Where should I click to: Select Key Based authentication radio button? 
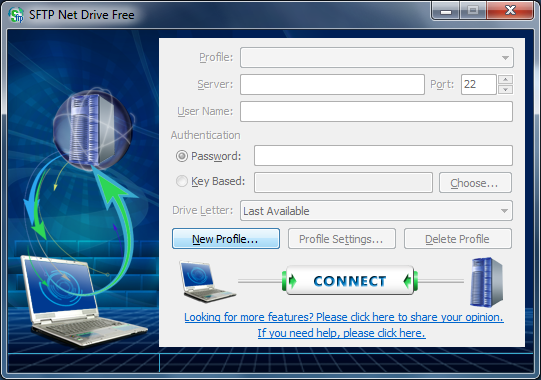click(x=182, y=181)
